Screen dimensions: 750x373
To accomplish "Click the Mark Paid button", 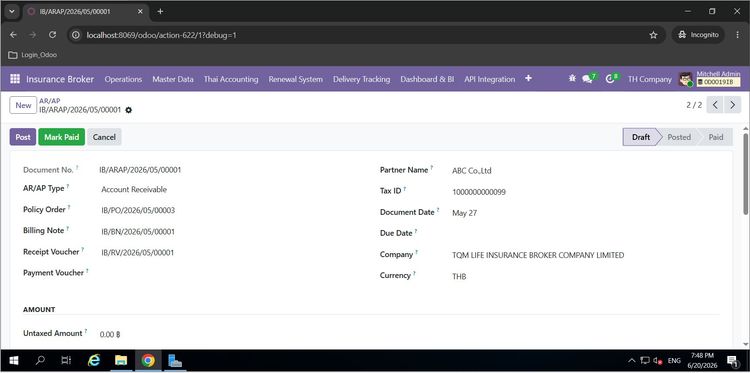I will pos(62,137).
